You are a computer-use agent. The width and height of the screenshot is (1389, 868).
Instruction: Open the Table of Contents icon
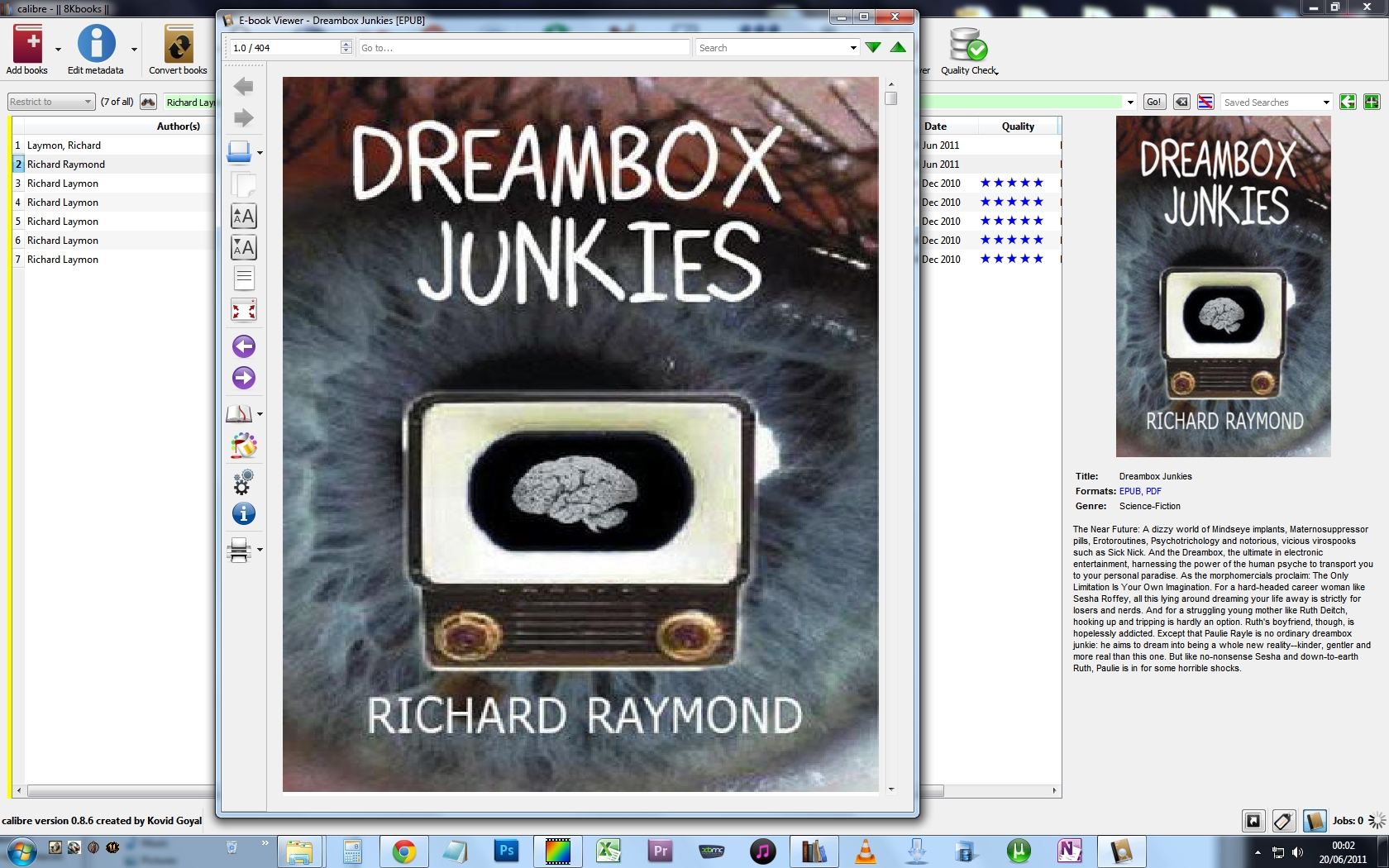[243, 279]
